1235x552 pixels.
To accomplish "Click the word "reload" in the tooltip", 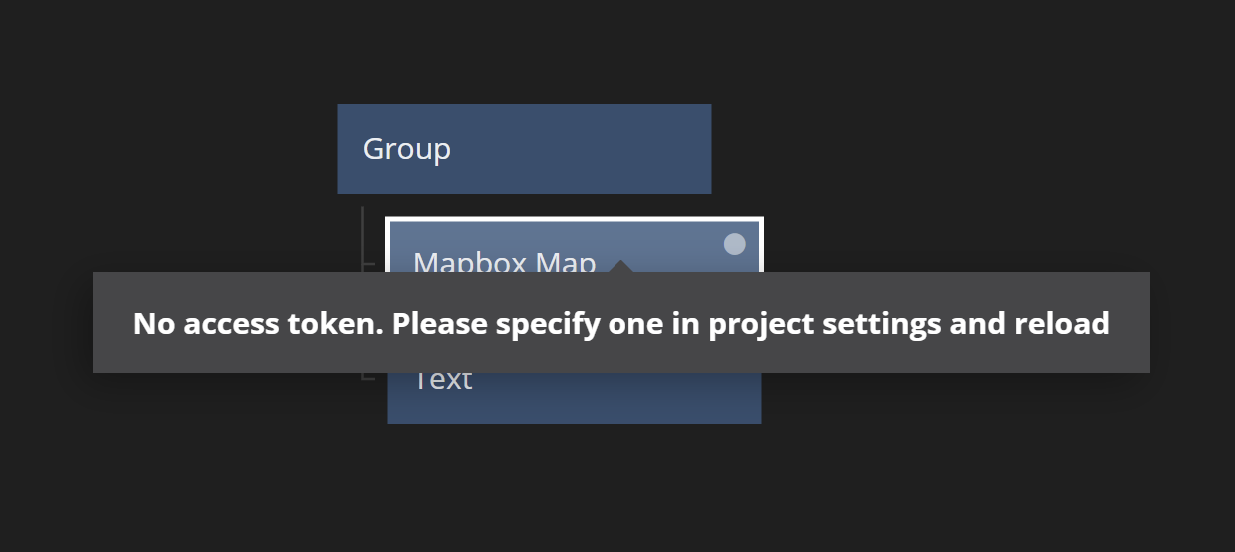I will coord(1062,323).
